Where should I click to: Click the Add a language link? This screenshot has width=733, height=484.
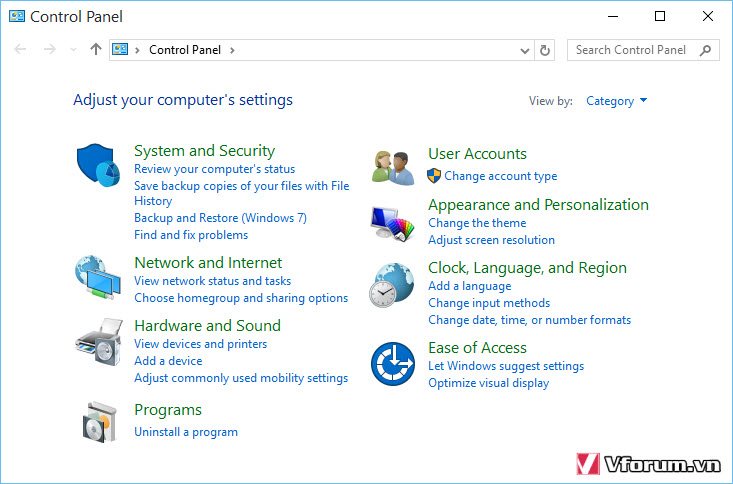(x=469, y=286)
